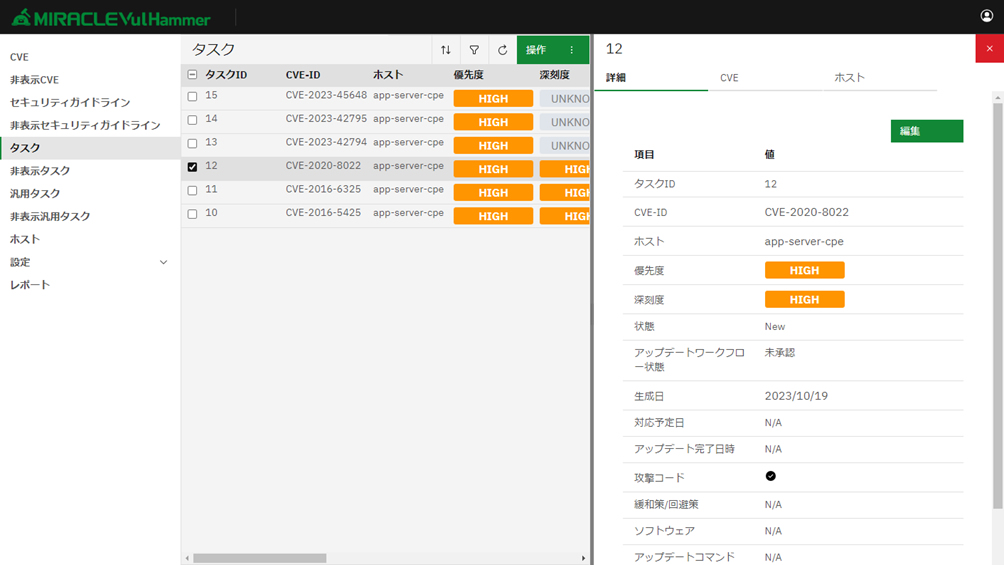This screenshot has width=1004, height=565.
Task: Open the filter icon in task toolbar
Action: [x=474, y=50]
